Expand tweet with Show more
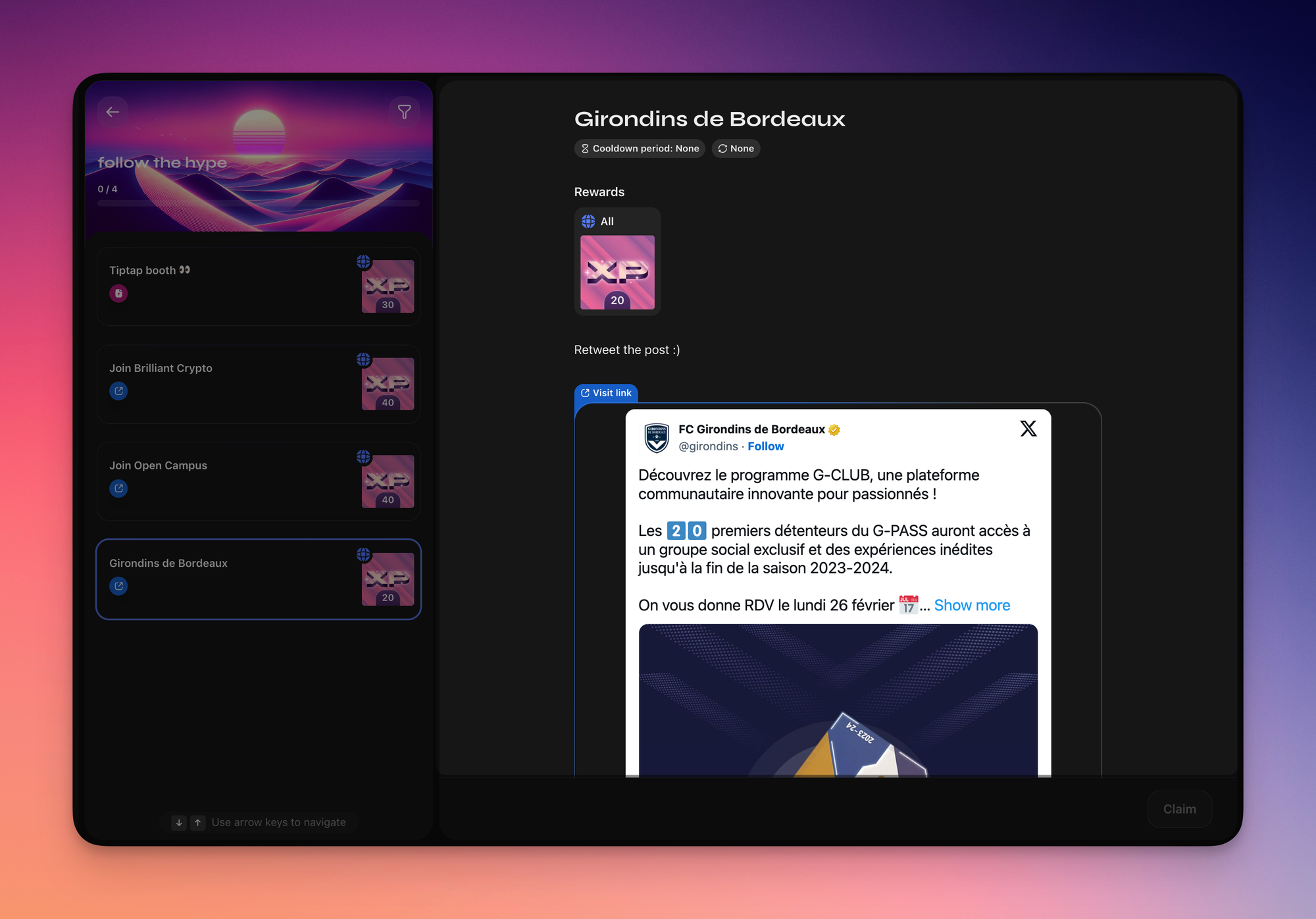 click(972, 605)
